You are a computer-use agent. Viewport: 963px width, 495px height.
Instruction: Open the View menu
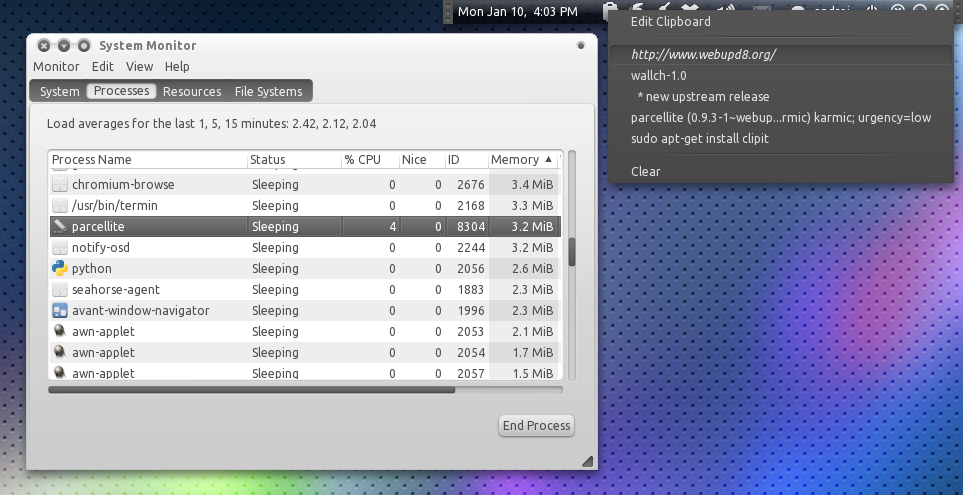point(139,66)
